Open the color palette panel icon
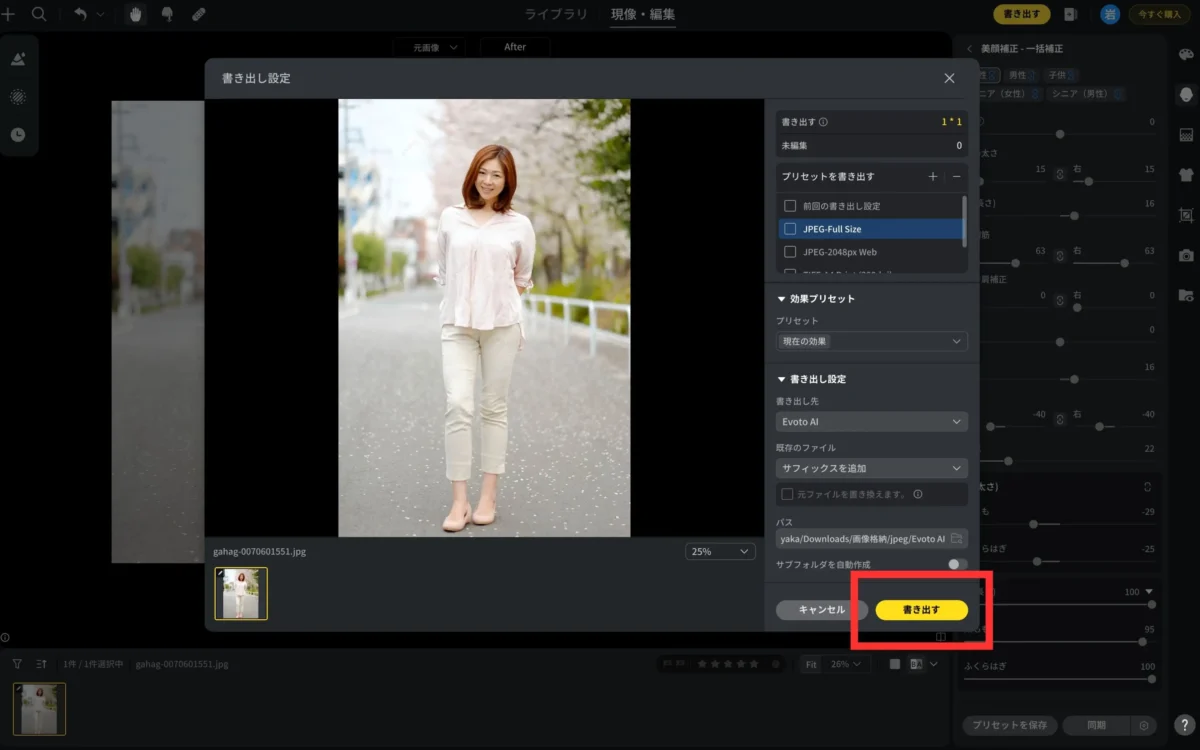 [x=1186, y=55]
